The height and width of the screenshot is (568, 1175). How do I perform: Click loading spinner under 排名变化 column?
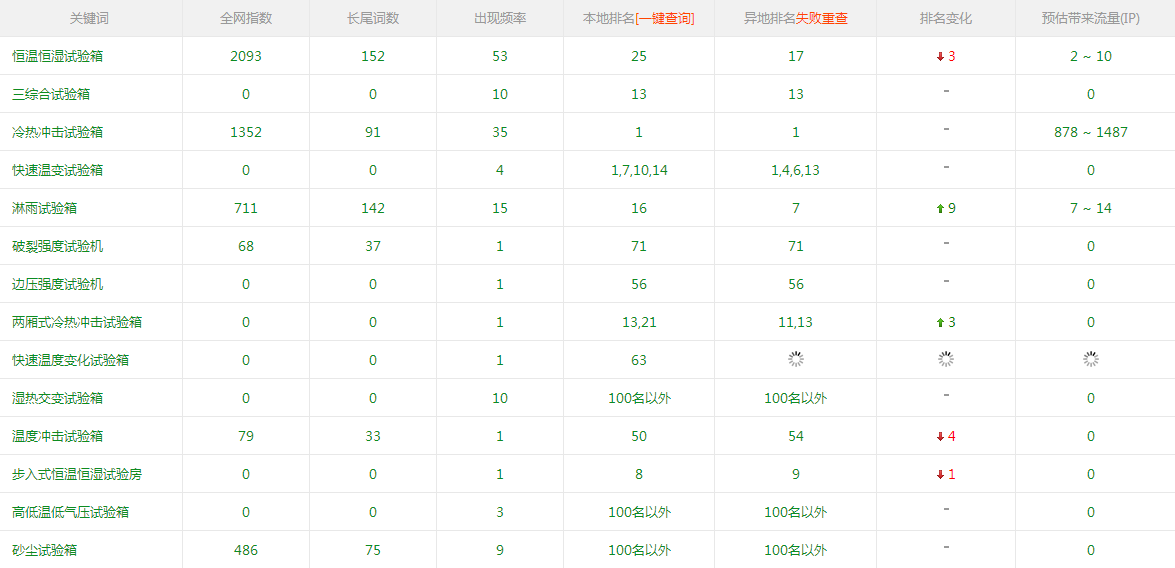pyautogui.click(x=946, y=360)
